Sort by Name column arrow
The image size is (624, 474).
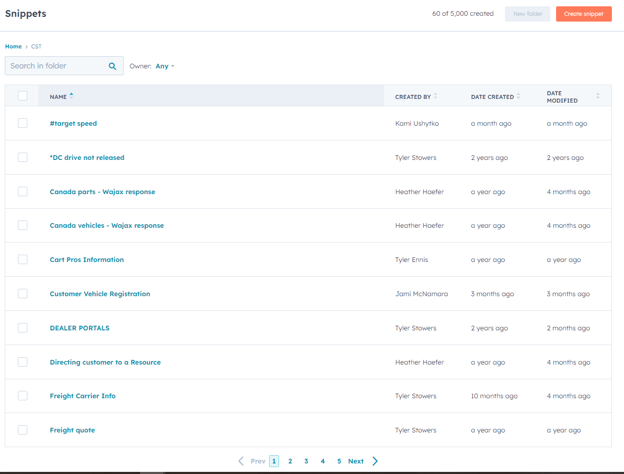coord(72,96)
